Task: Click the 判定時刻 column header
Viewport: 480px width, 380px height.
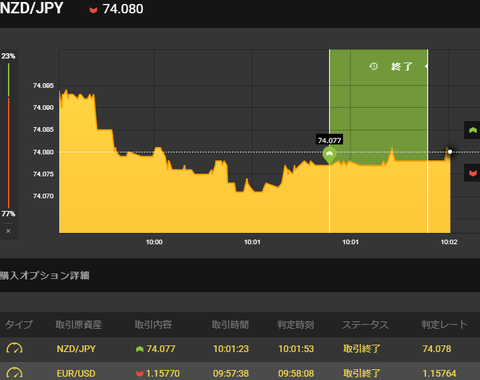Action: [x=296, y=324]
